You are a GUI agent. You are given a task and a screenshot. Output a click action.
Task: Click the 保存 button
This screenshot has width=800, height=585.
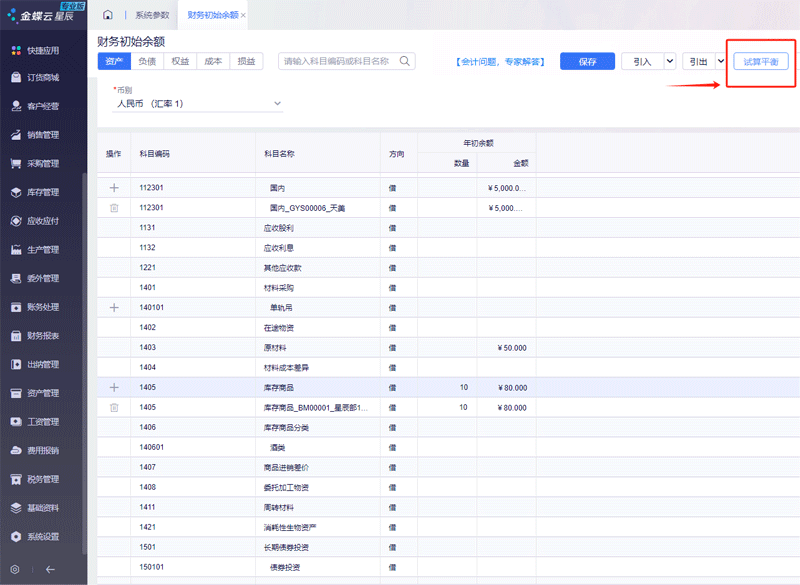pyautogui.click(x=587, y=61)
